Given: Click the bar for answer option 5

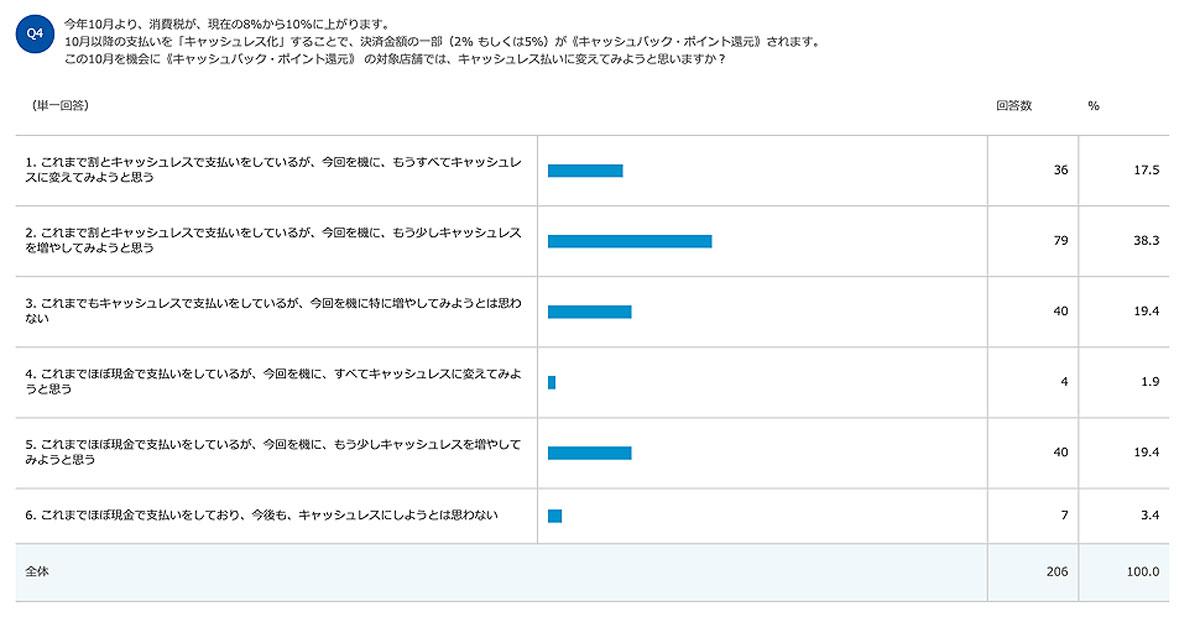Looking at the screenshot, I should click(589, 453).
